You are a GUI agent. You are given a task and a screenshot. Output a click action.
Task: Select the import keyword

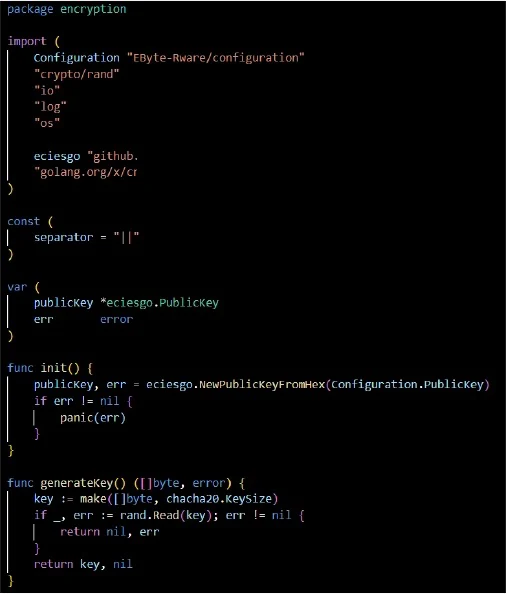click(x=27, y=41)
